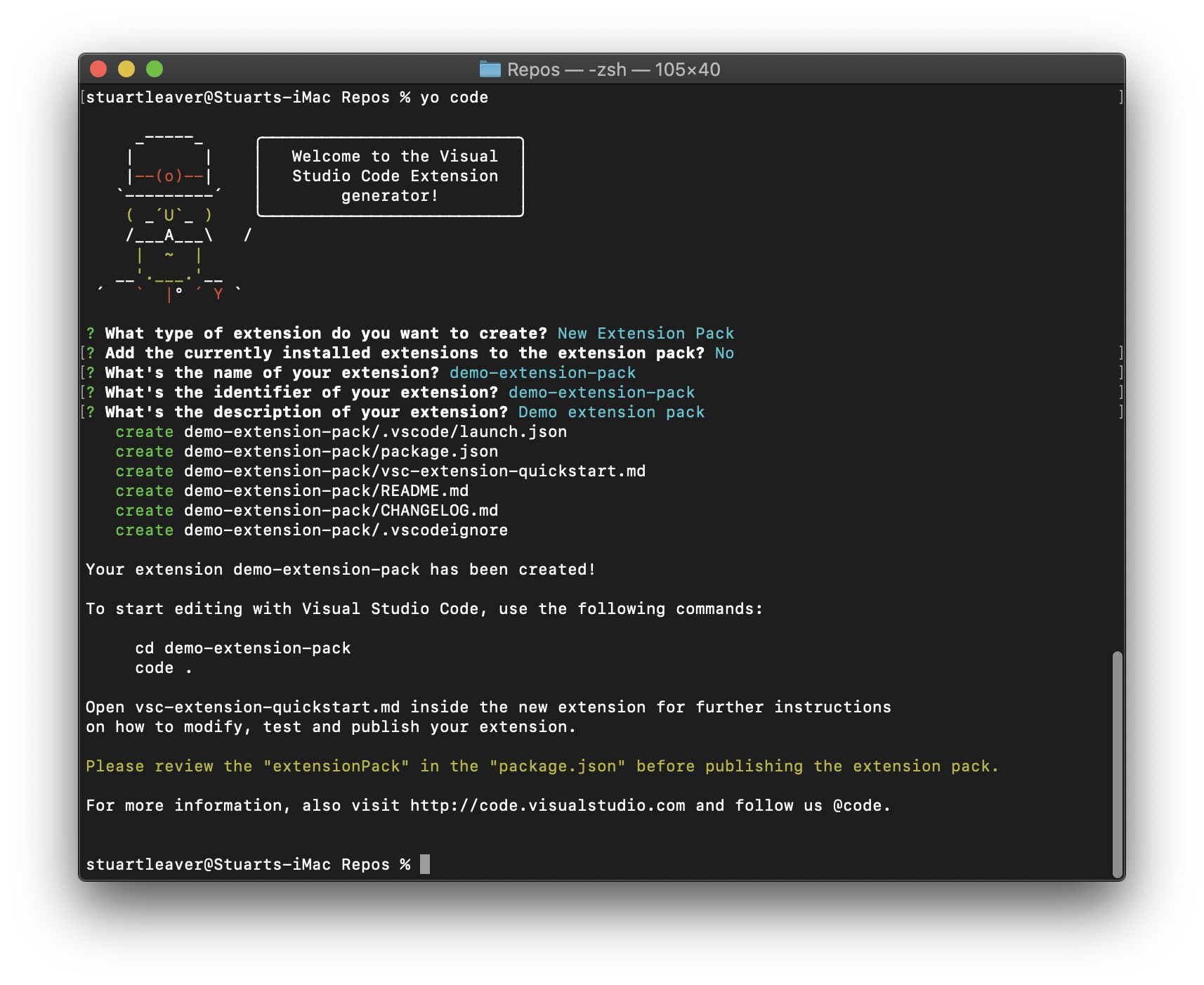
Task: Click the Welcome generator banner box
Action: (x=391, y=176)
